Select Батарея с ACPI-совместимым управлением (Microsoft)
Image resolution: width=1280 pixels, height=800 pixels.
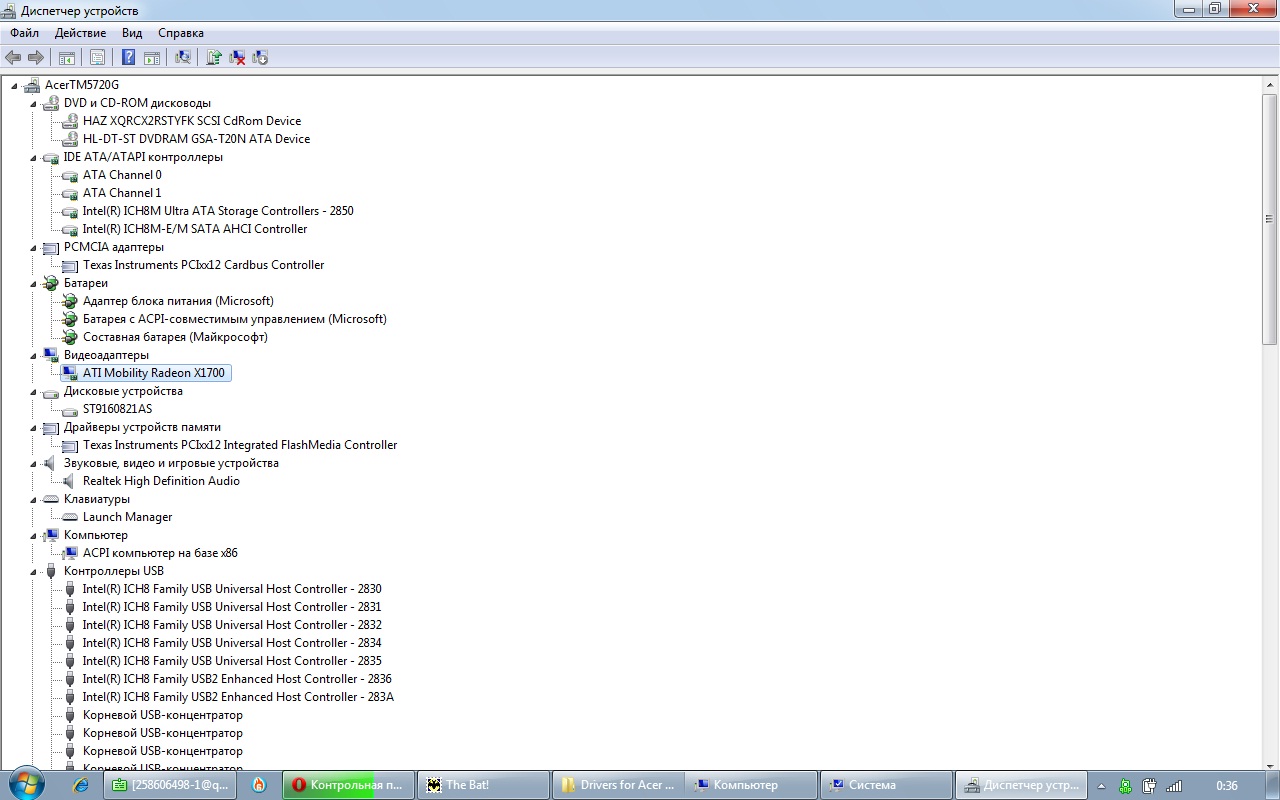(x=235, y=319)
